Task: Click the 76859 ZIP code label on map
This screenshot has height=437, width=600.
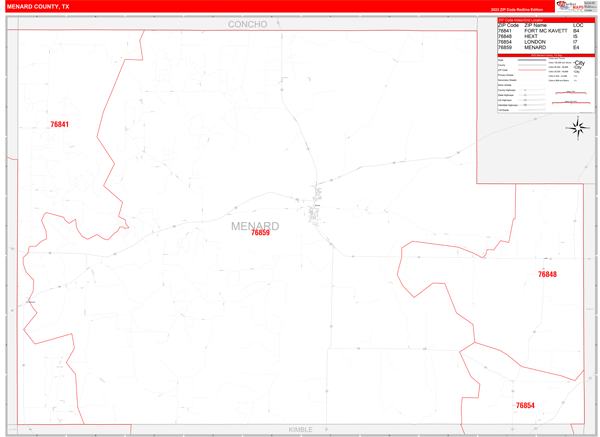Action: pos(260,233)
